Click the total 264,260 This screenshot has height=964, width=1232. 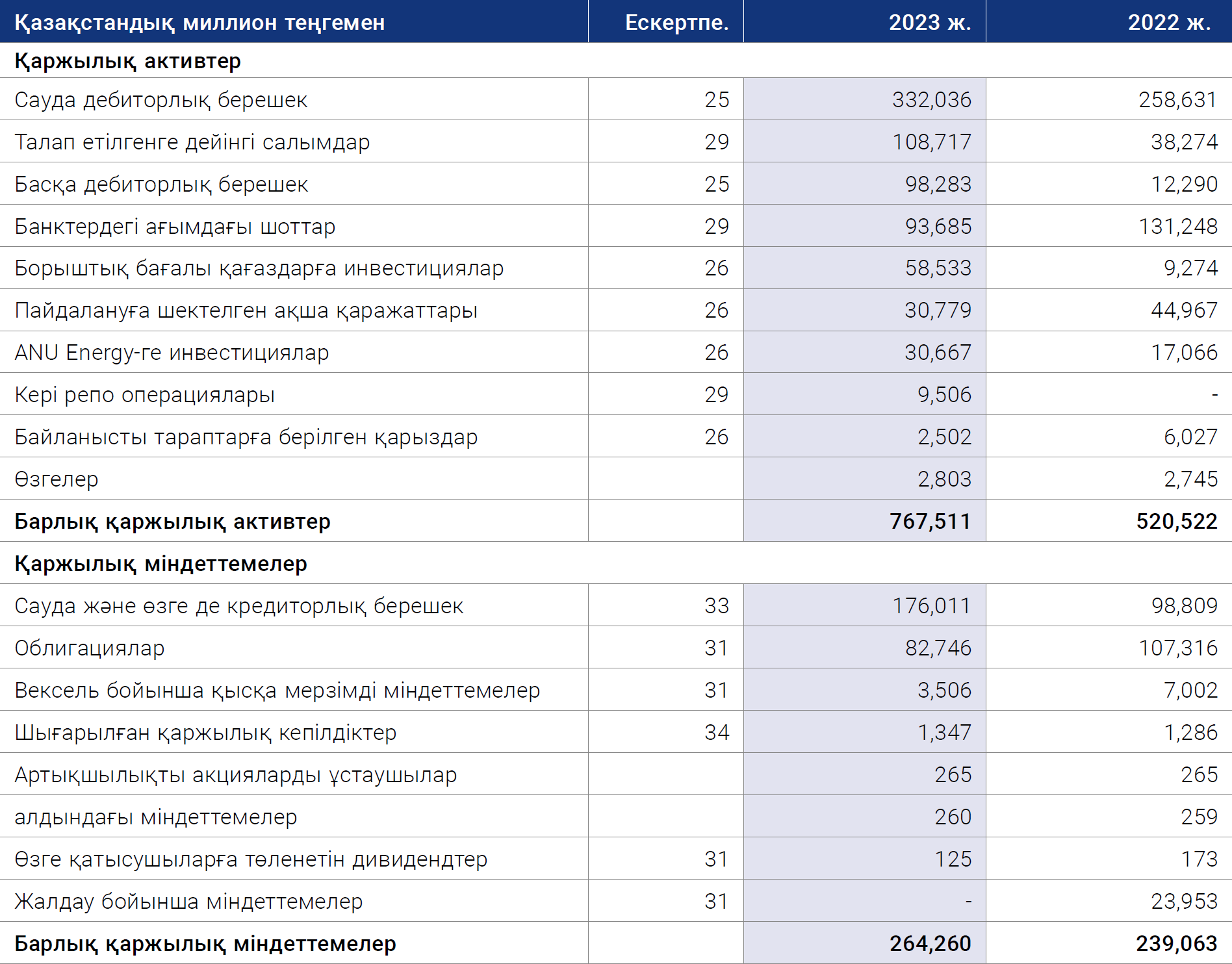[x=930, y=944]
